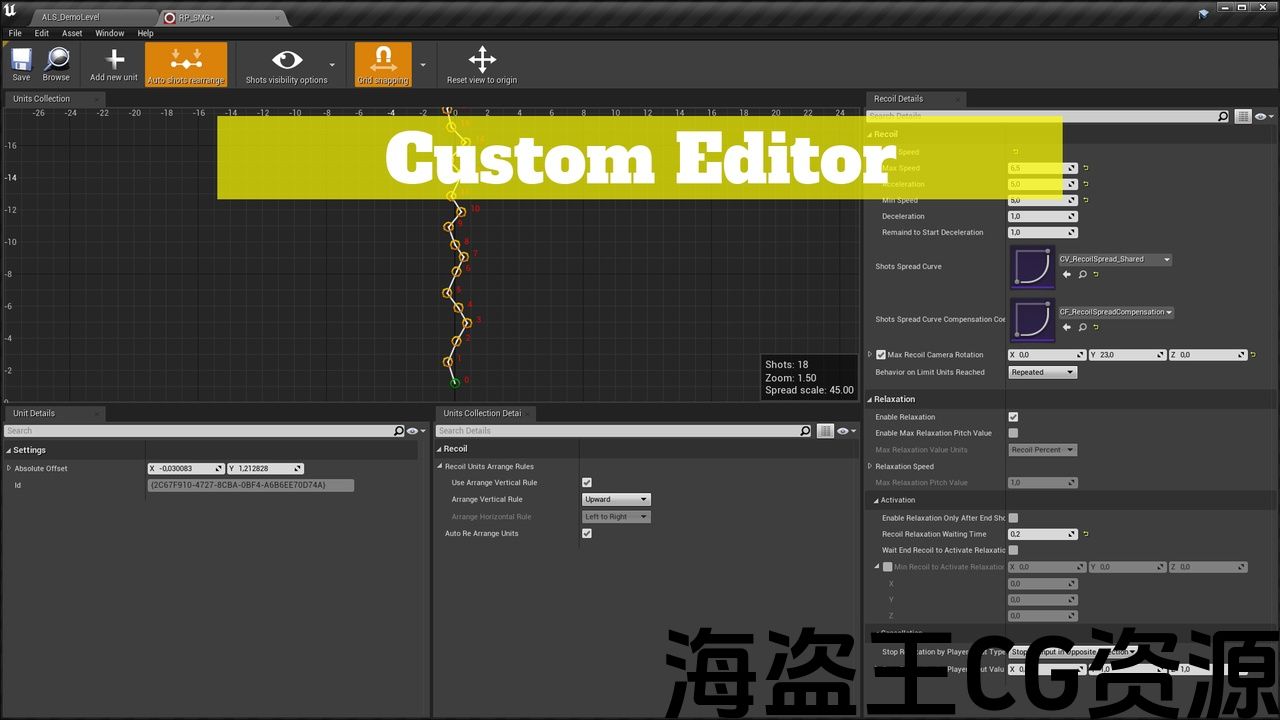This screenshot has width=1280, height=720.
Task: Add new unit via toolbar icon
Action: click(x=114, y=63)
